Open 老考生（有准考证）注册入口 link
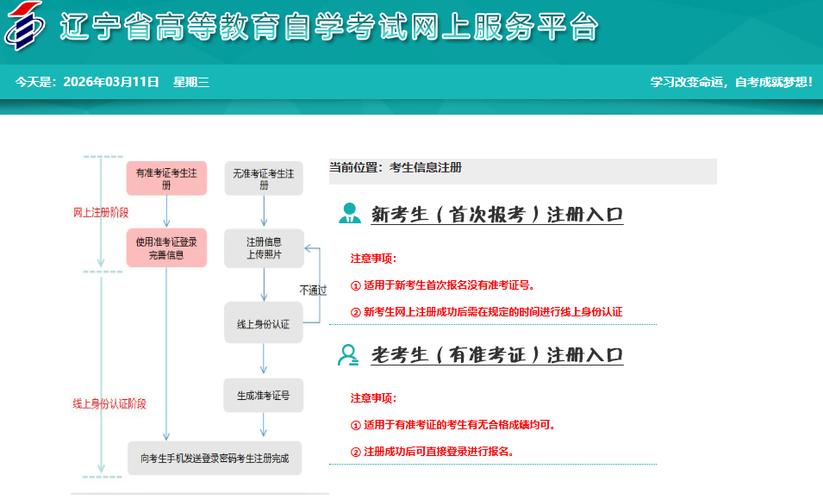This screenshot has height=500, width=823. click(x=497, y=355)
